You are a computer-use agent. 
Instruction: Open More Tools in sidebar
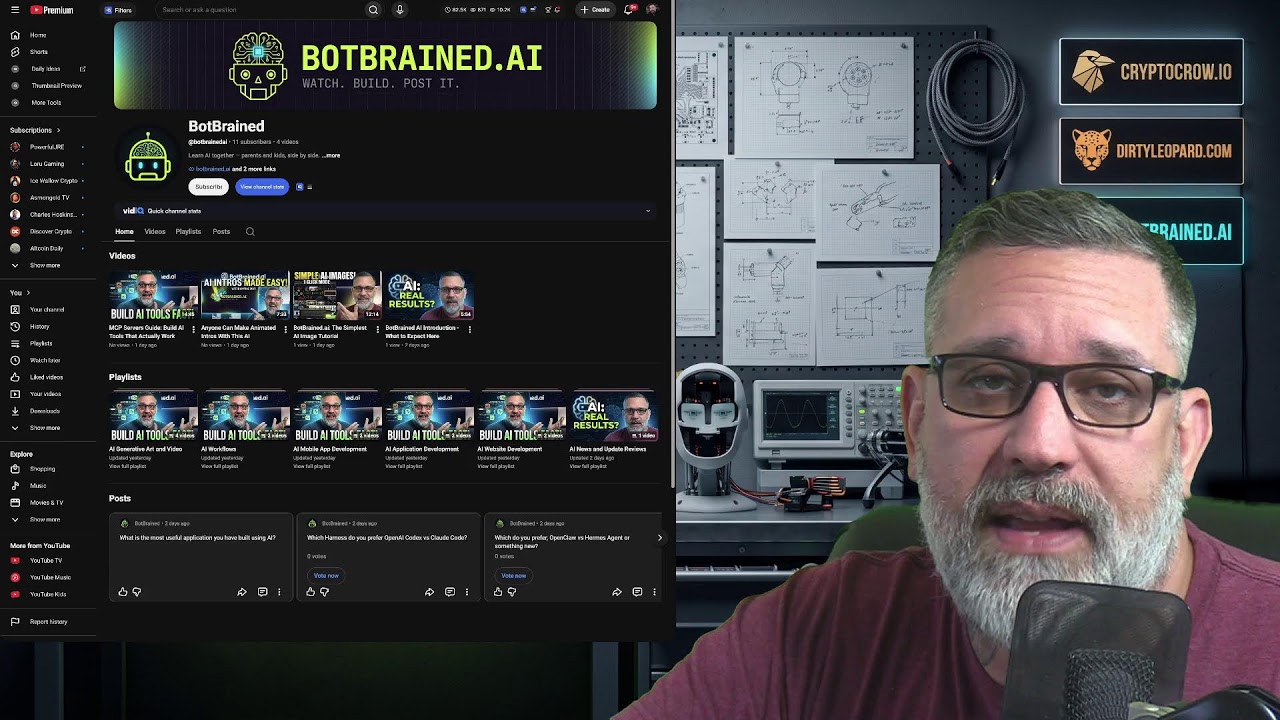pyautogui.click(x=45, y=102)
